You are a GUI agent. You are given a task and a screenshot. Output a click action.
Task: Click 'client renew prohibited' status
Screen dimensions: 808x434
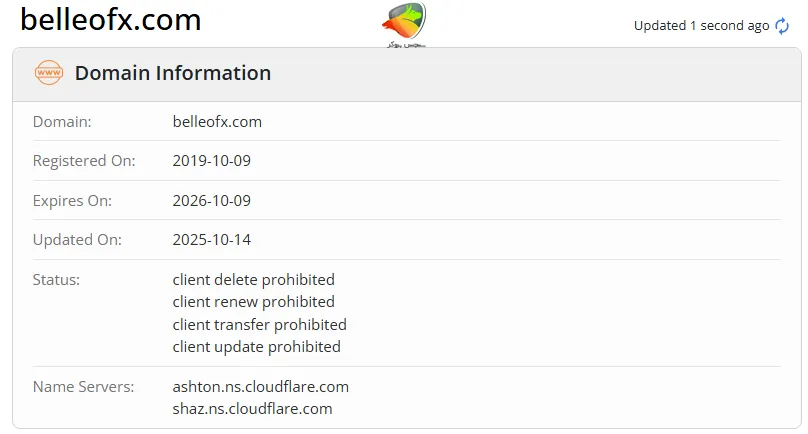[253, 302]
